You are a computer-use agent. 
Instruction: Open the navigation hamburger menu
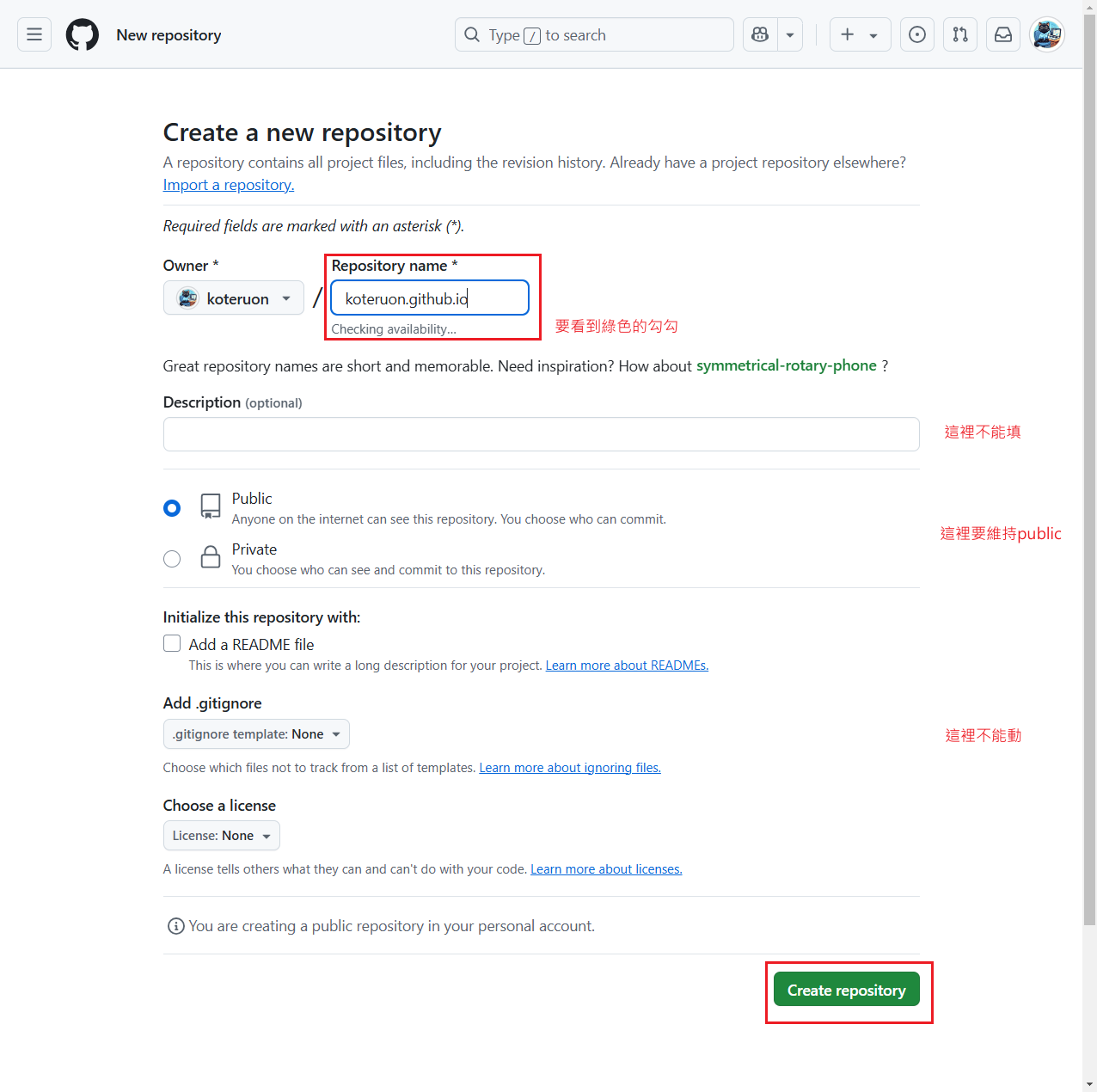[x=34, y=34]
